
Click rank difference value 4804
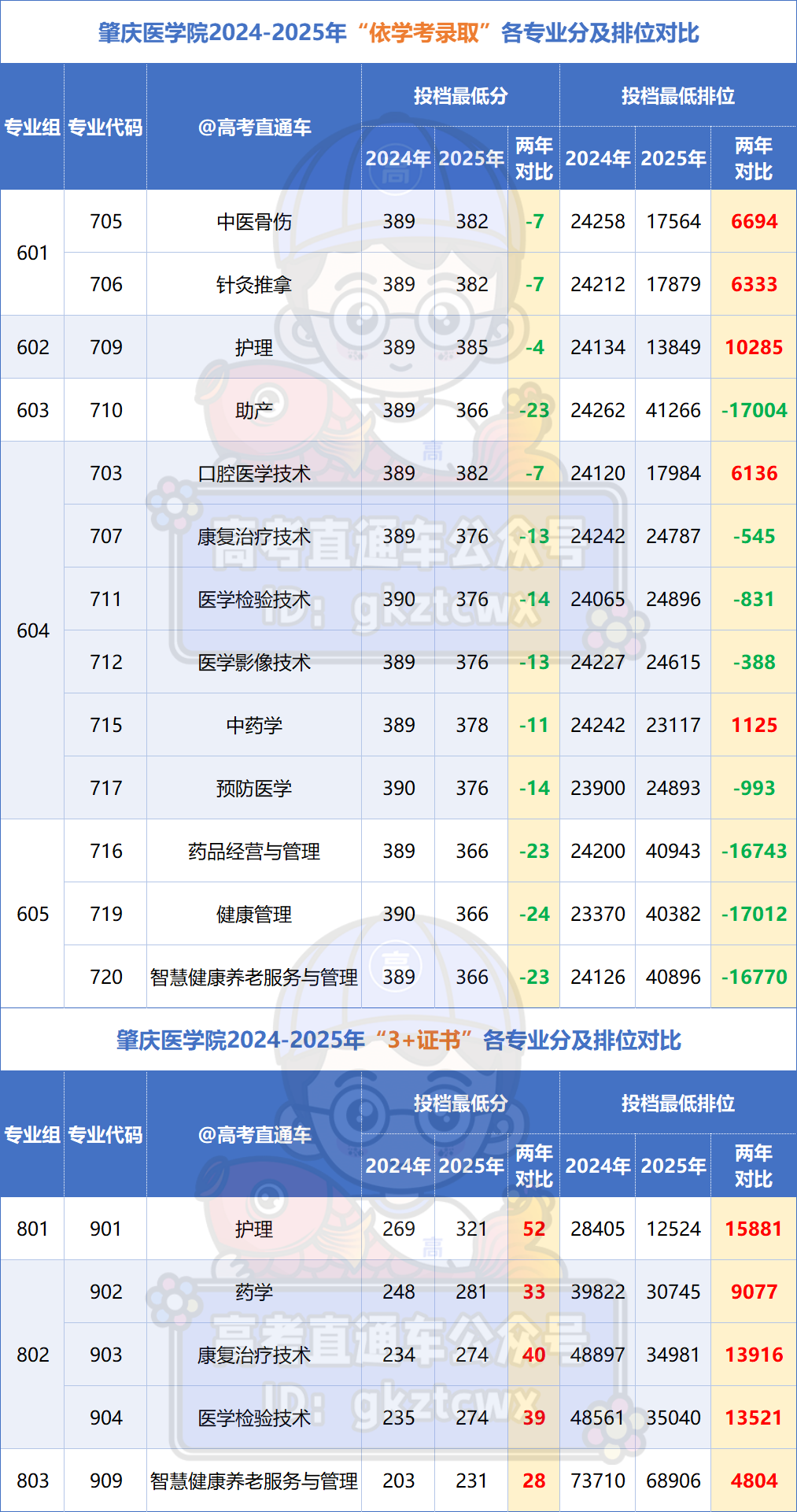pyautogui.click(x=754, y=1481)
